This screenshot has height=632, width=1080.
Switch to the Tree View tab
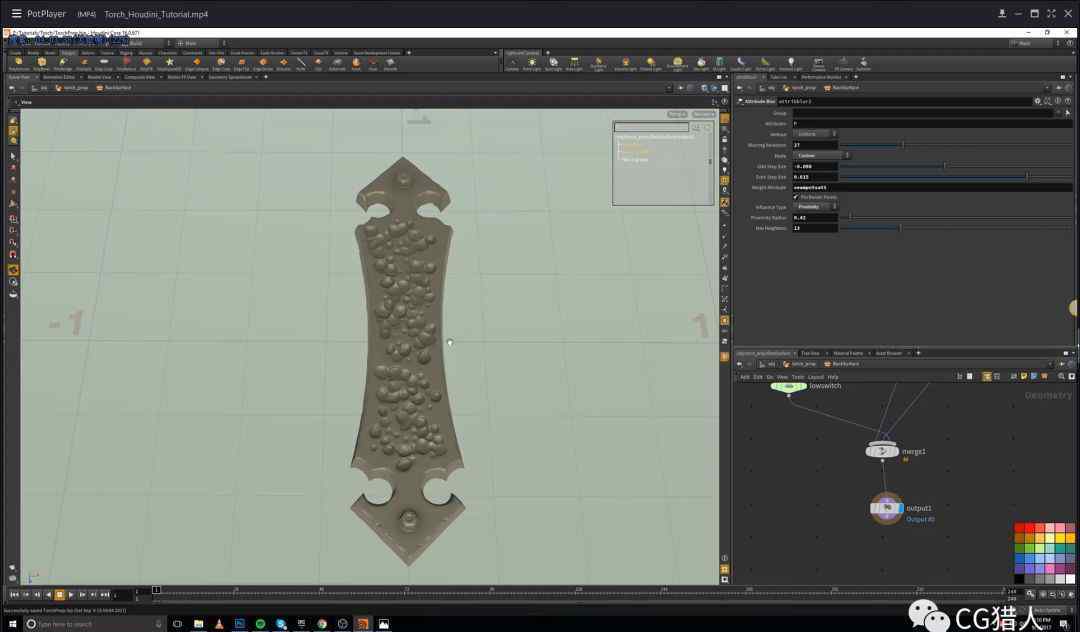coord(810,353)
